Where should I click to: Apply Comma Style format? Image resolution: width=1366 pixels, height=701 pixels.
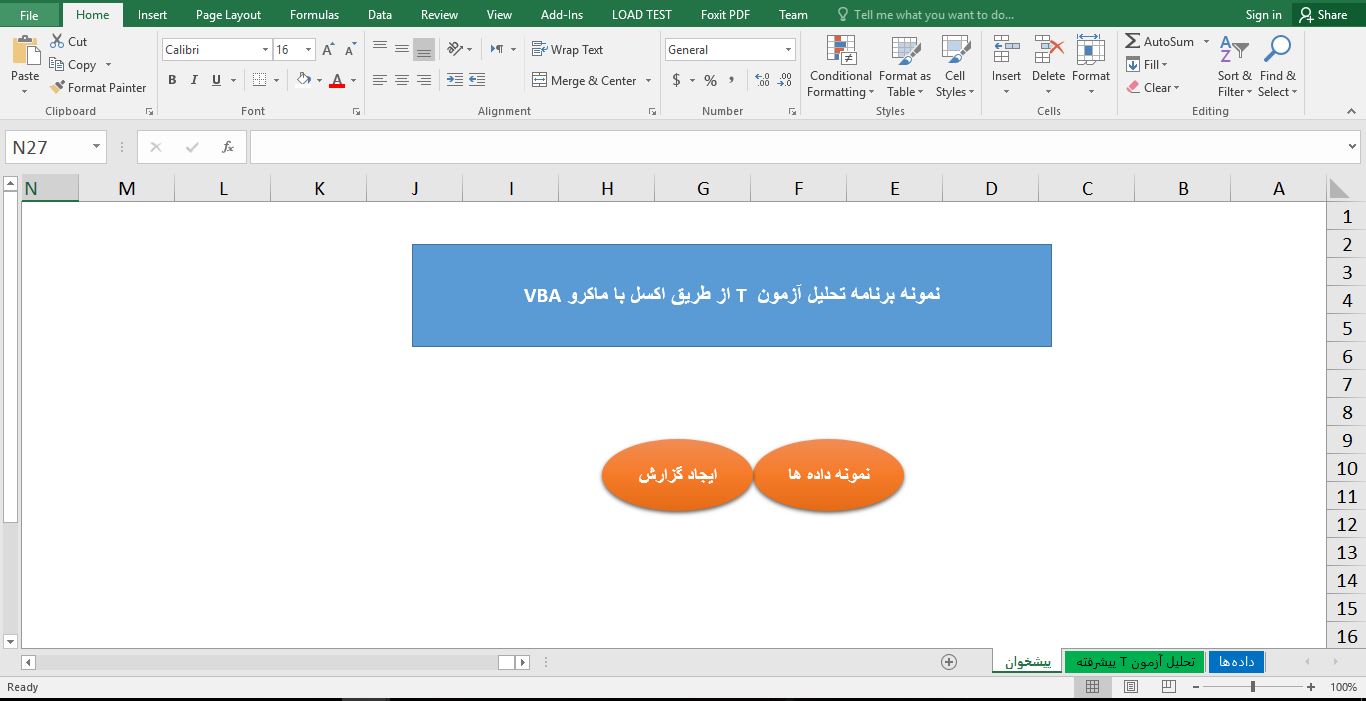(732, 80)
